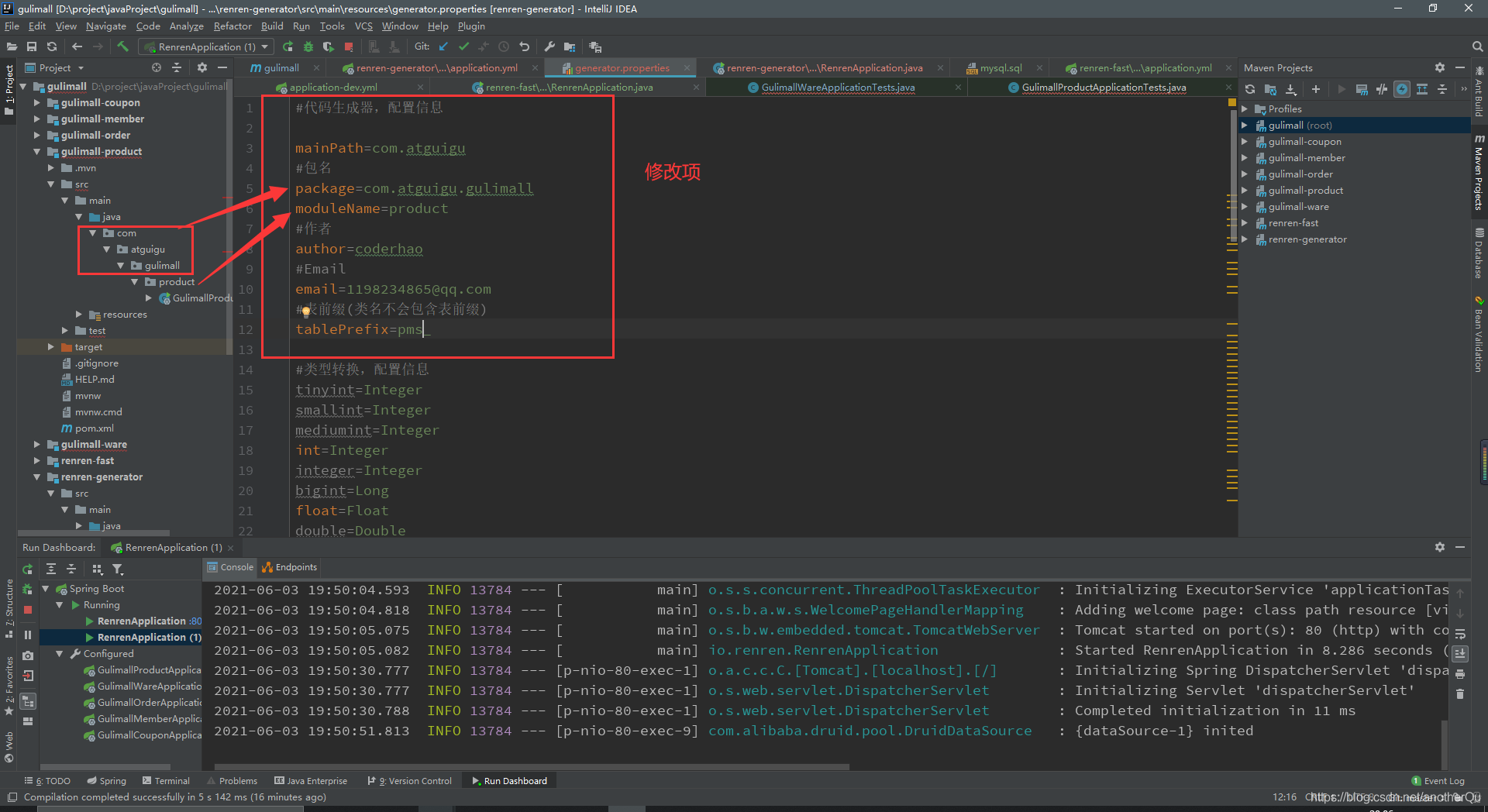Click the Build Project hammer icon

(x=122, y=46)
